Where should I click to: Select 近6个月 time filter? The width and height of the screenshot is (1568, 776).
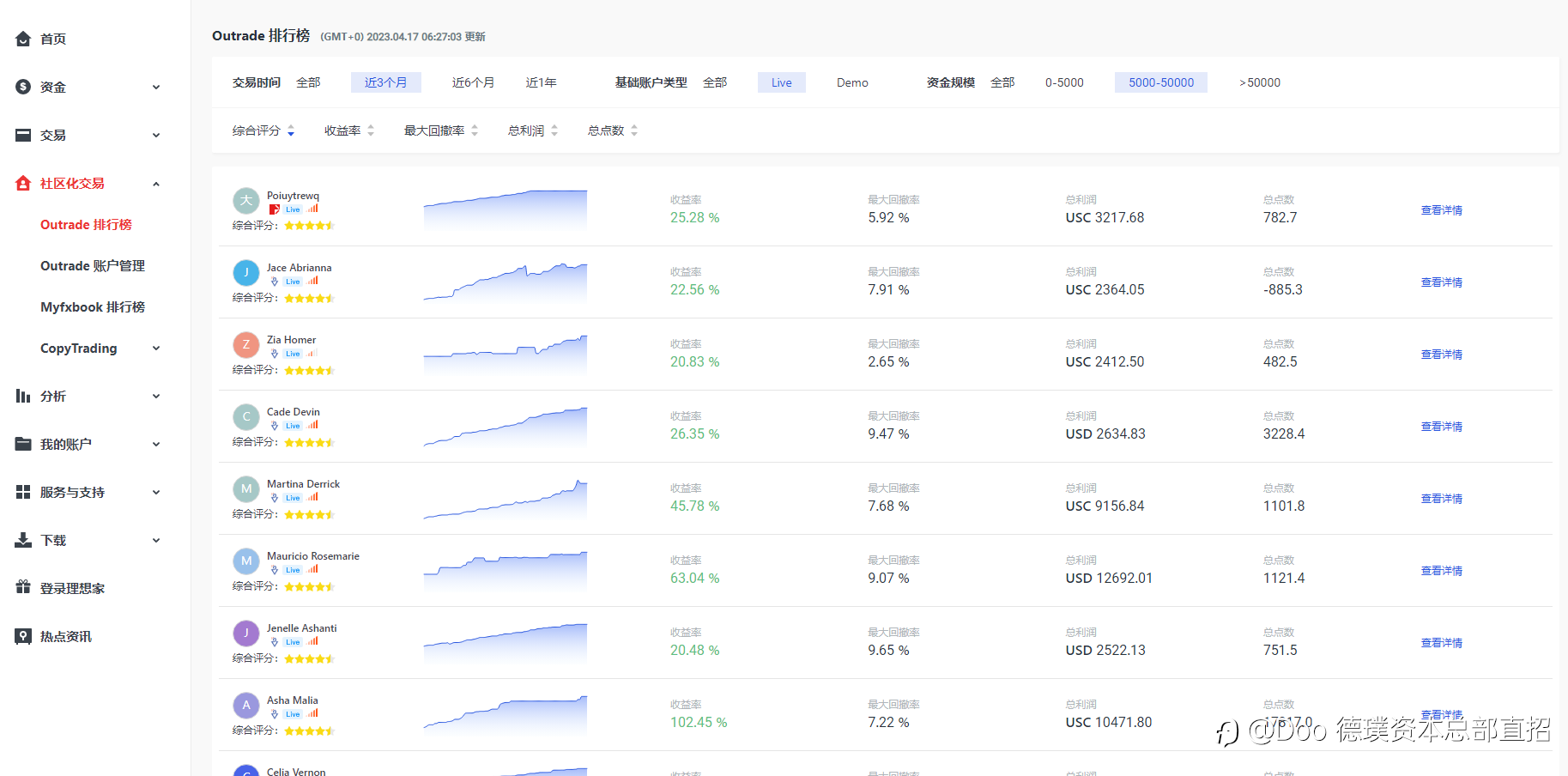473,82
